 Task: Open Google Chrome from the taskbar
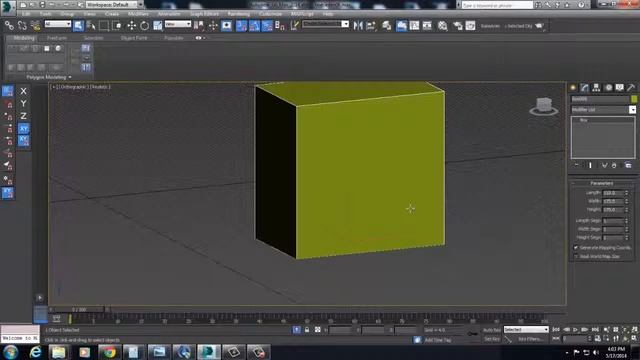coord(109,352)
